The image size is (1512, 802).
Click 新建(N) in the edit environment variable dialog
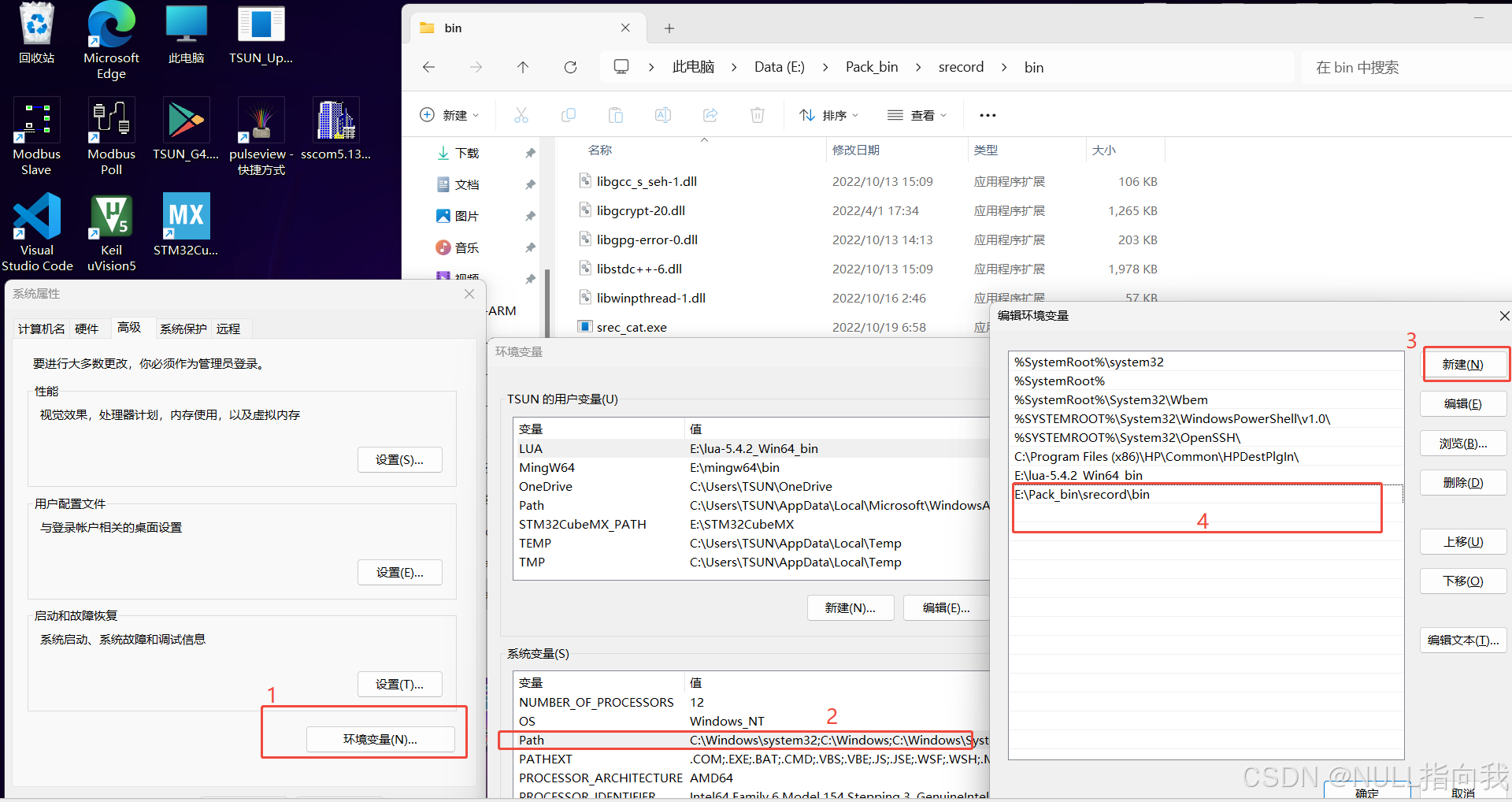pyautogui.click(x=1463, y=364)
